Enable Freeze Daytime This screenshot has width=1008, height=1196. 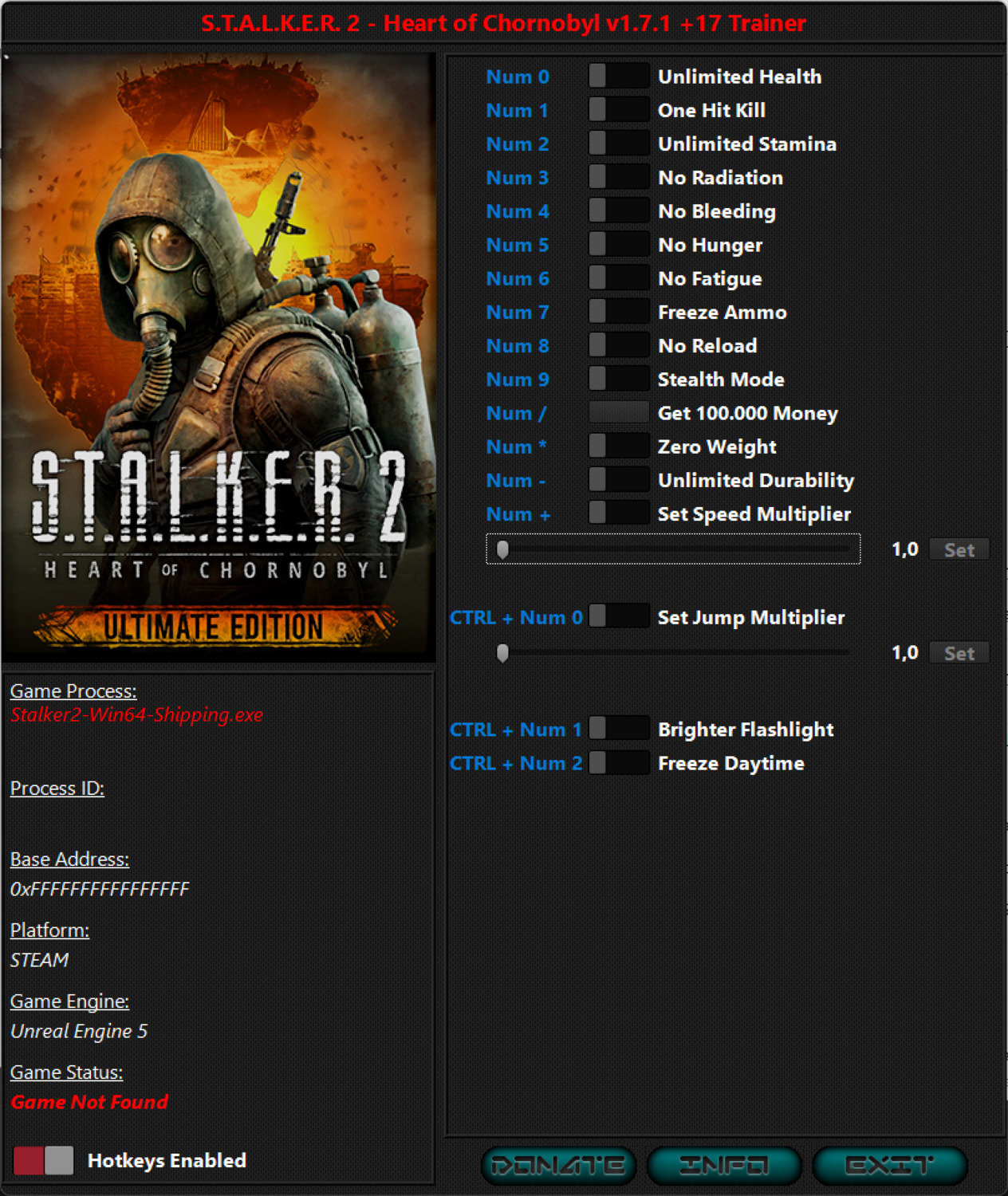click(x=618, y=762)
